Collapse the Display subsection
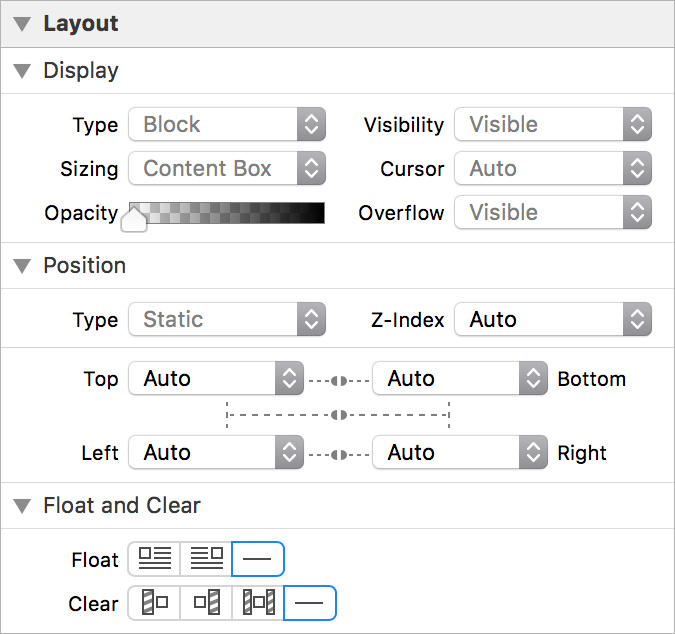Screen dimensions: 675x634 23,71
